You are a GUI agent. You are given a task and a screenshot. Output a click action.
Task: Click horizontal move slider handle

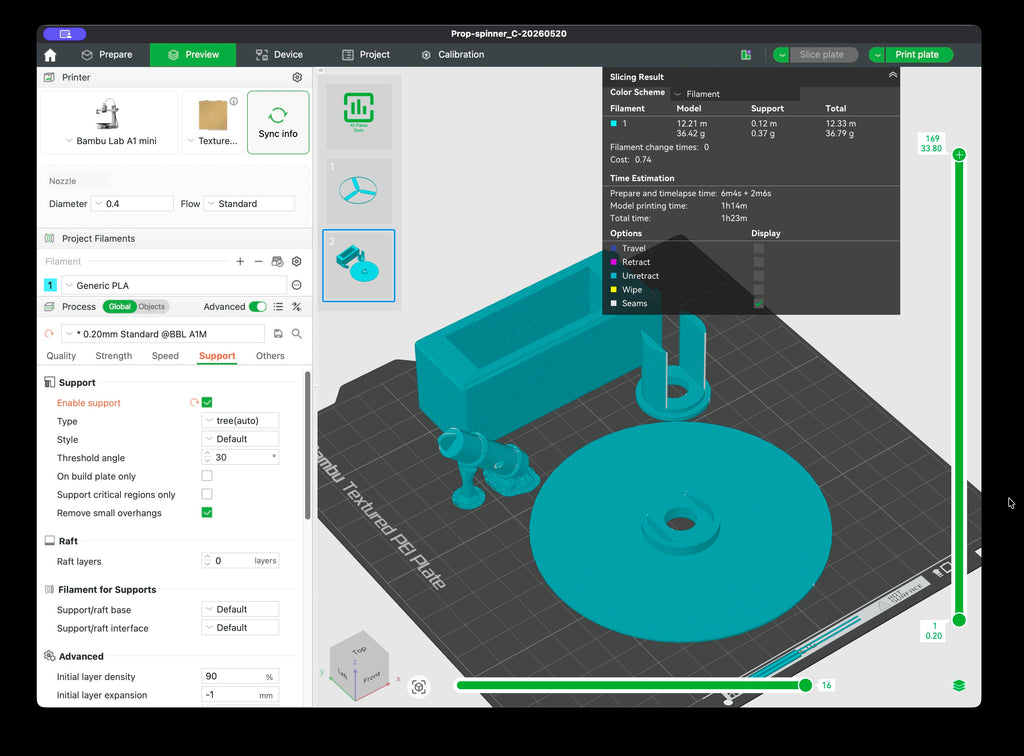click(x=805, y=685)
